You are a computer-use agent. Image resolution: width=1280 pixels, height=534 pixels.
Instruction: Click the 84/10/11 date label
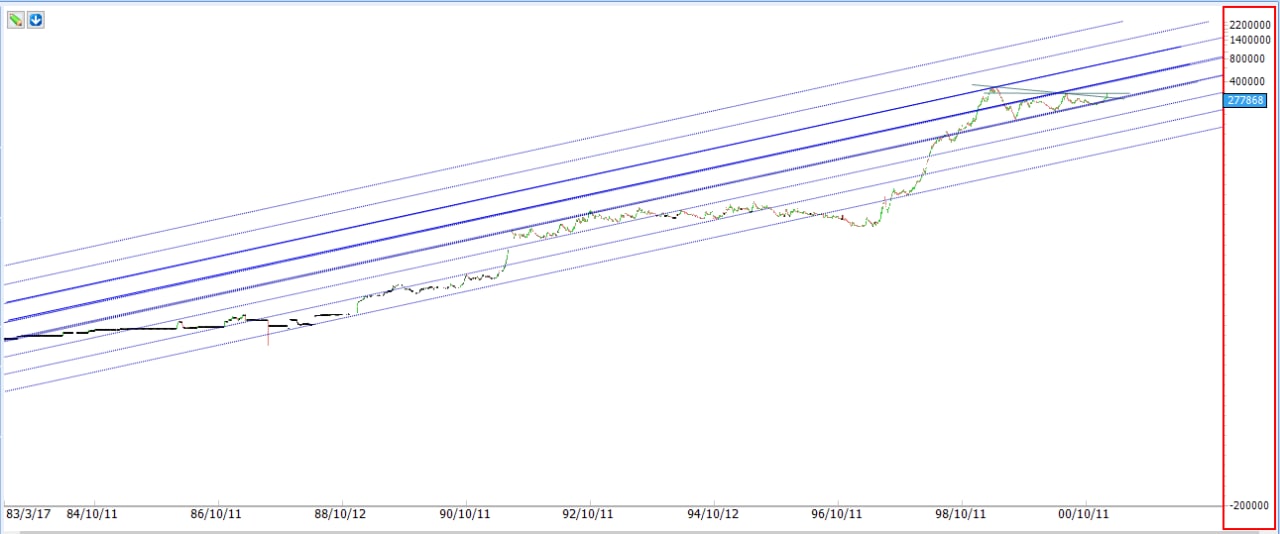click(93, 514)
